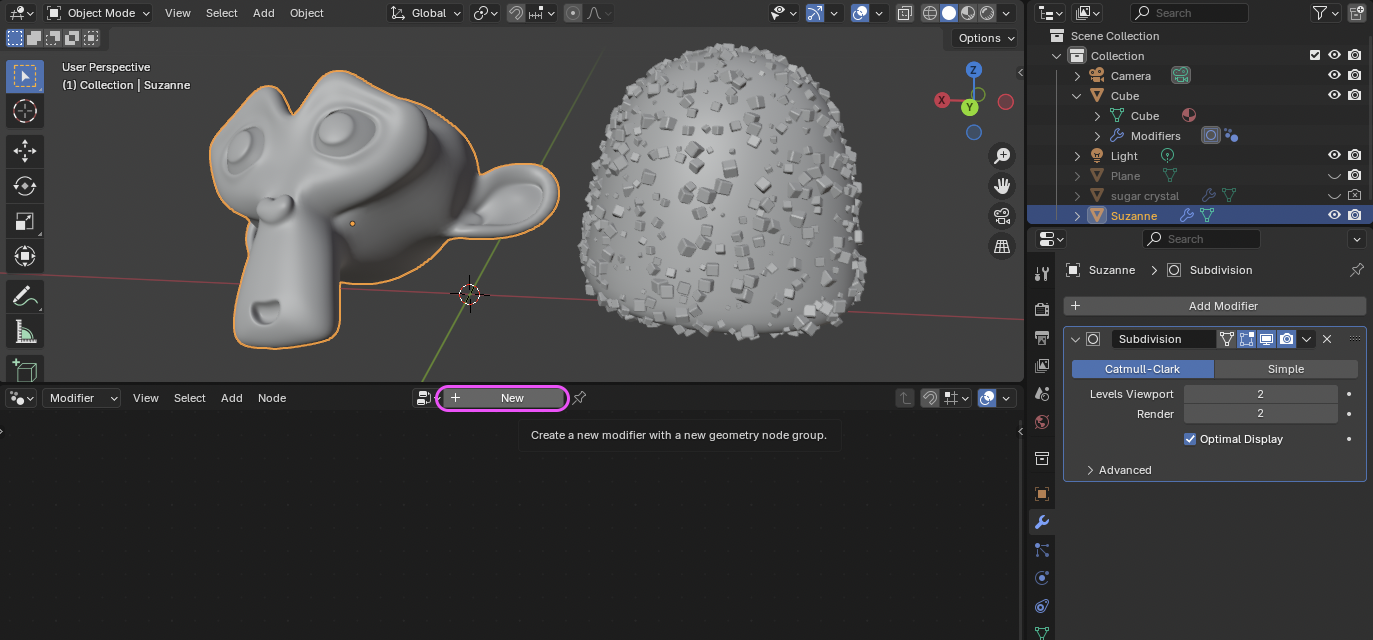This screenshot has width=1373, height=640.
Task: Open the Global transform orientation dropdown
Action: (426, 13)
